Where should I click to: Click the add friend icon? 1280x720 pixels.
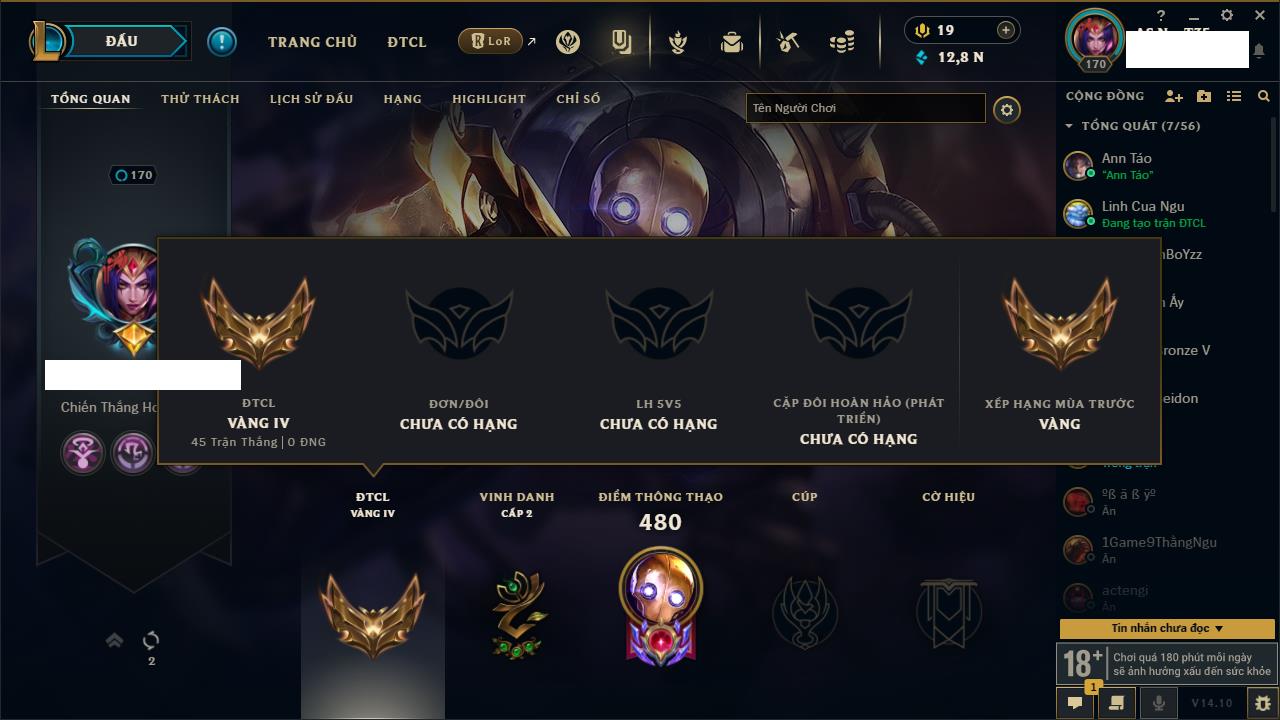(x=1174, y=96)
